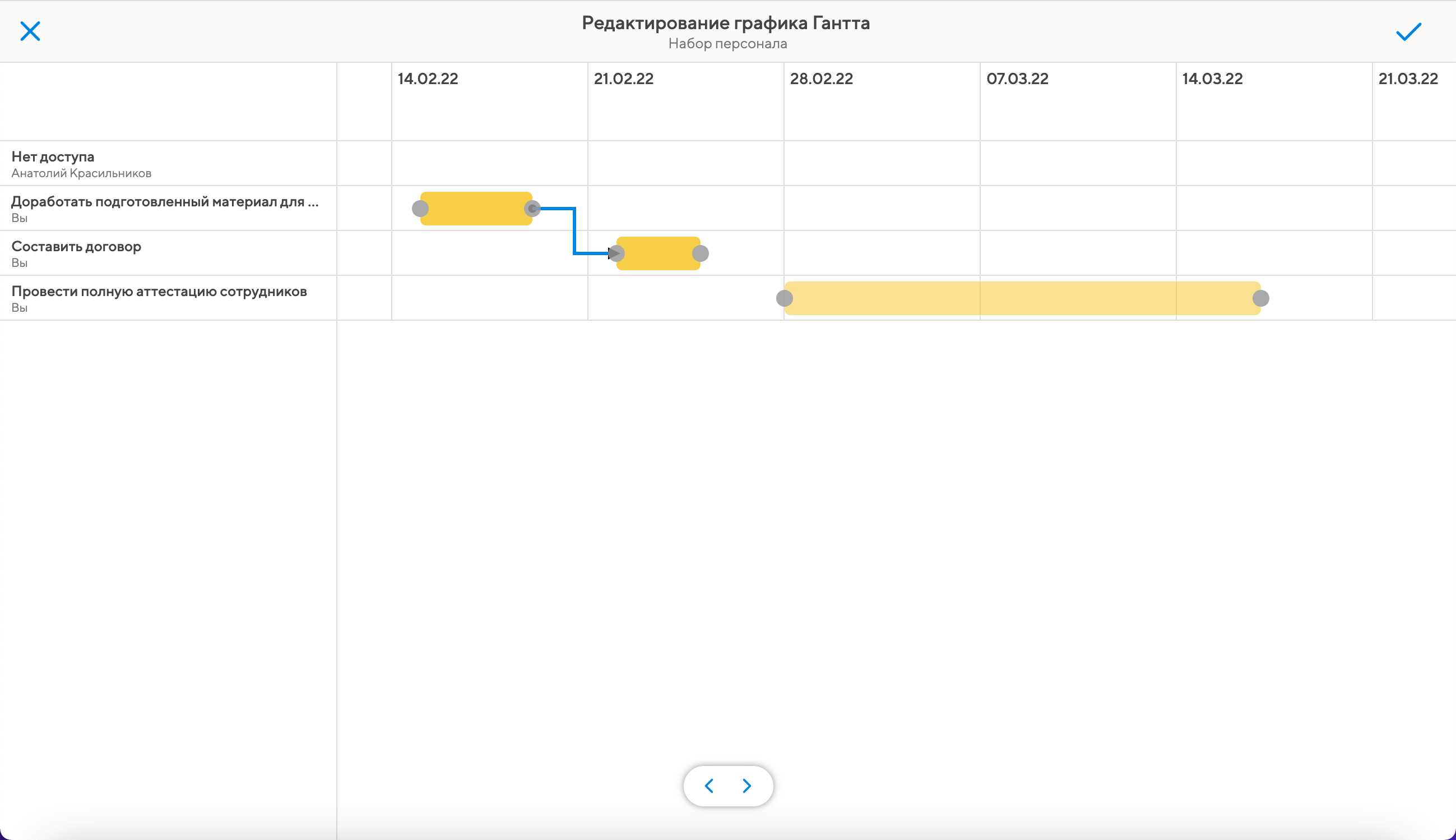Click right arrow to scroll timeline forward
This screenshot has height=840, width=1456.
pos(747,786)
